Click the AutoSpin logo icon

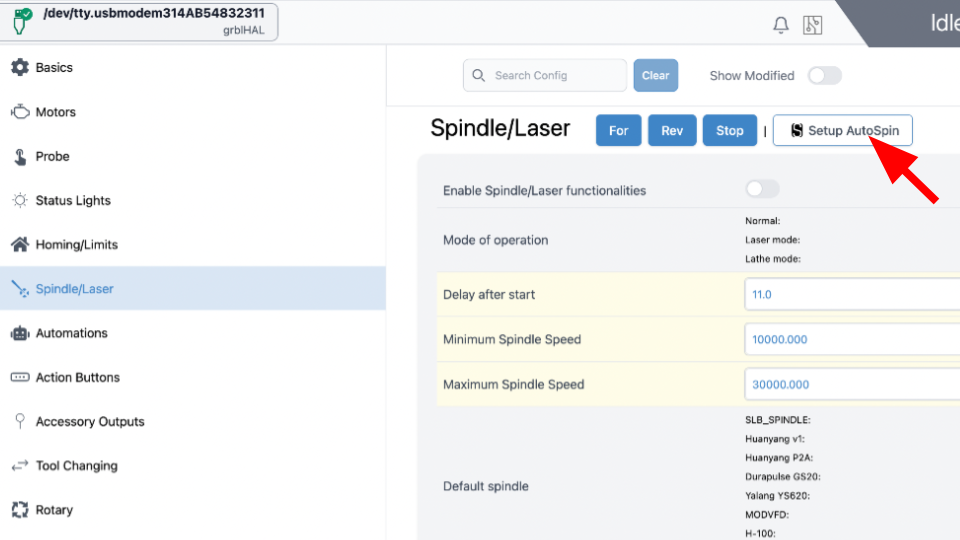[797, 130]
